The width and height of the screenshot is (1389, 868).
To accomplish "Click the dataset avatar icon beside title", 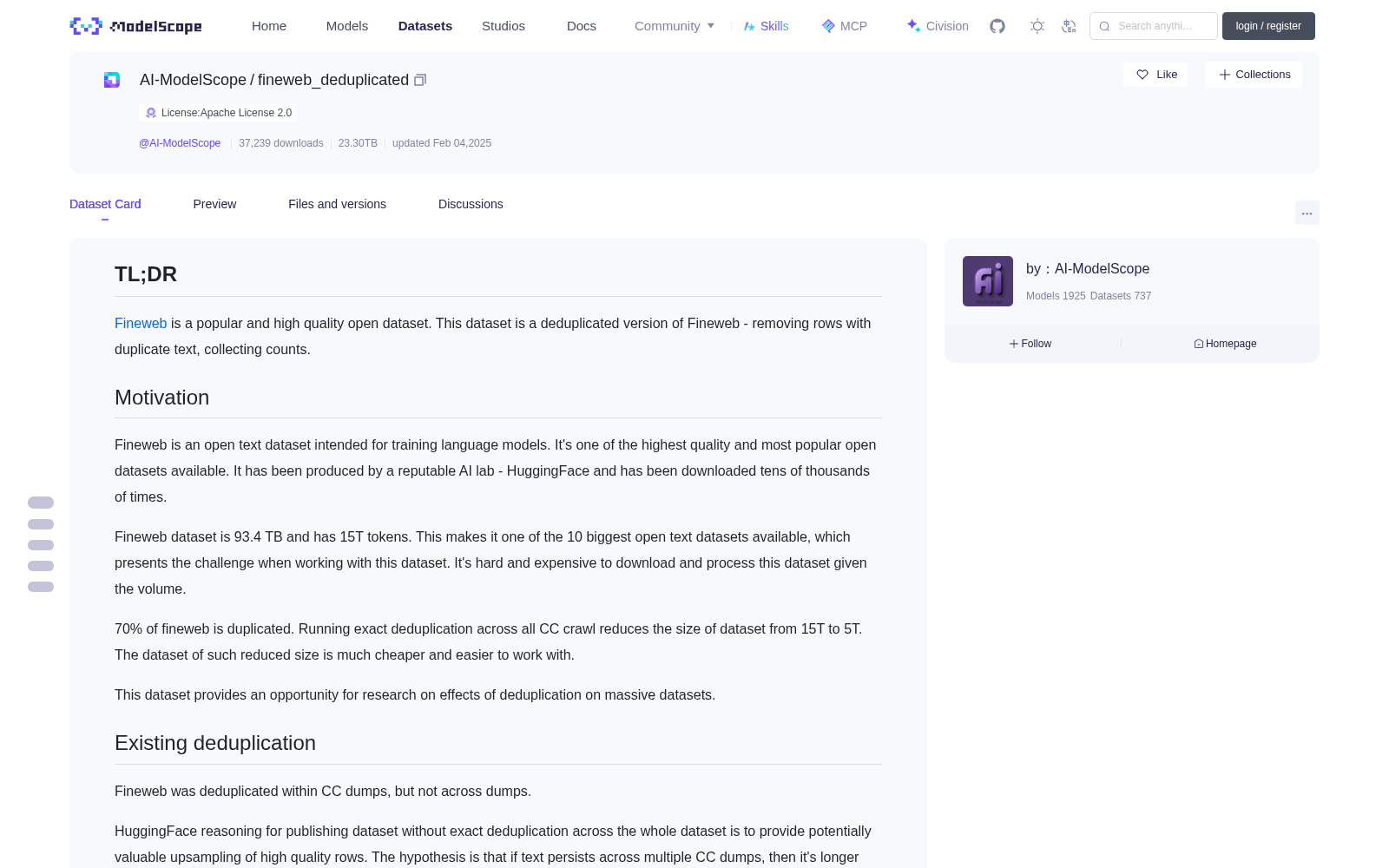I will (x=112, y=80).
